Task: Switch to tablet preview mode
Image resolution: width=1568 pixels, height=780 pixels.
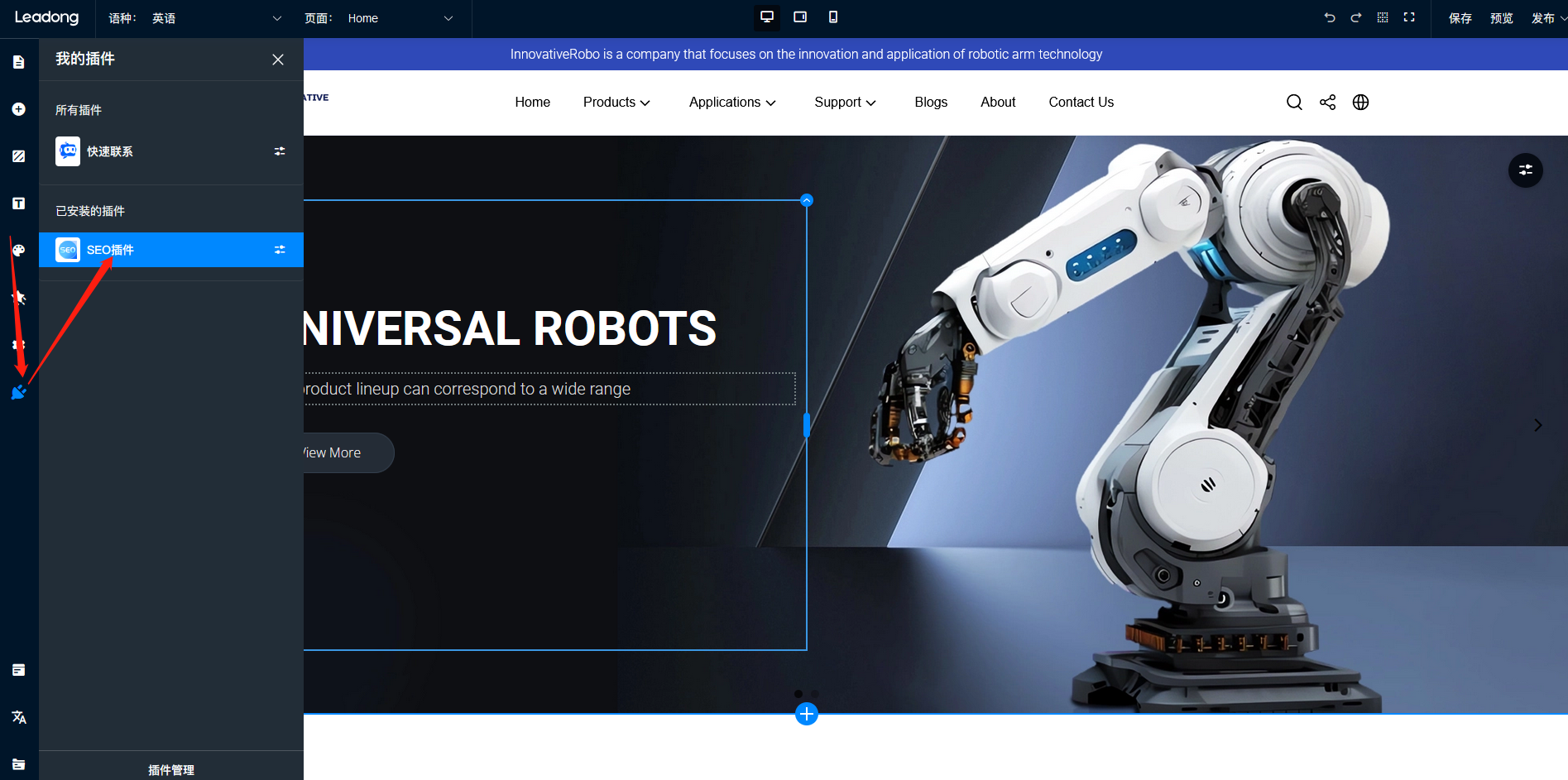Action: (x=800, y=17)
